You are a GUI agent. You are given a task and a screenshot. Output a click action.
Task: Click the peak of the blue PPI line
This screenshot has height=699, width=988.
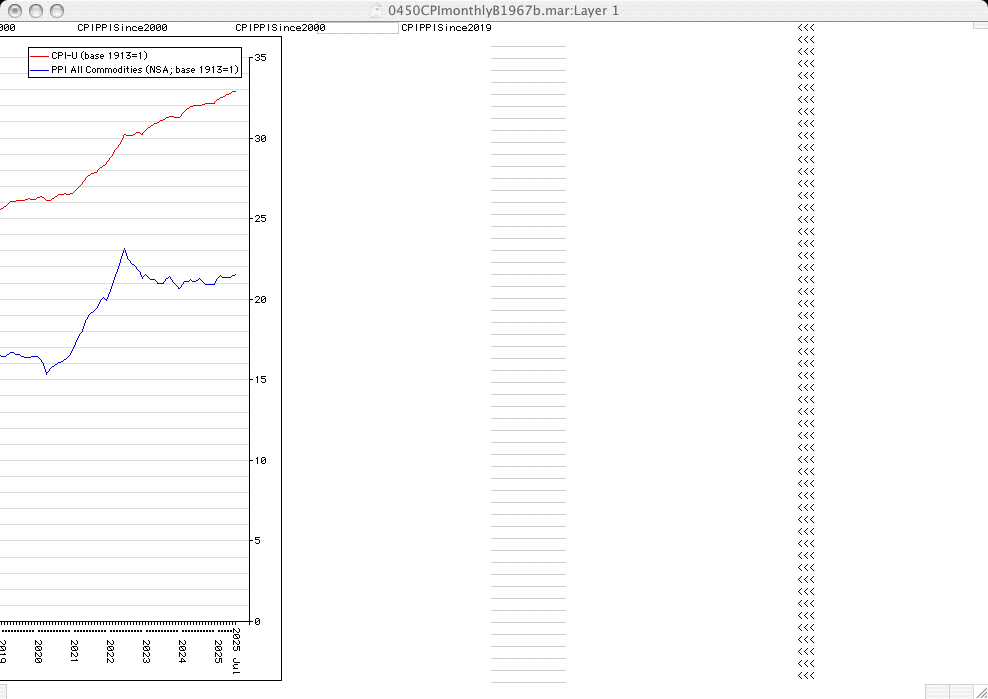pos(124,249)
